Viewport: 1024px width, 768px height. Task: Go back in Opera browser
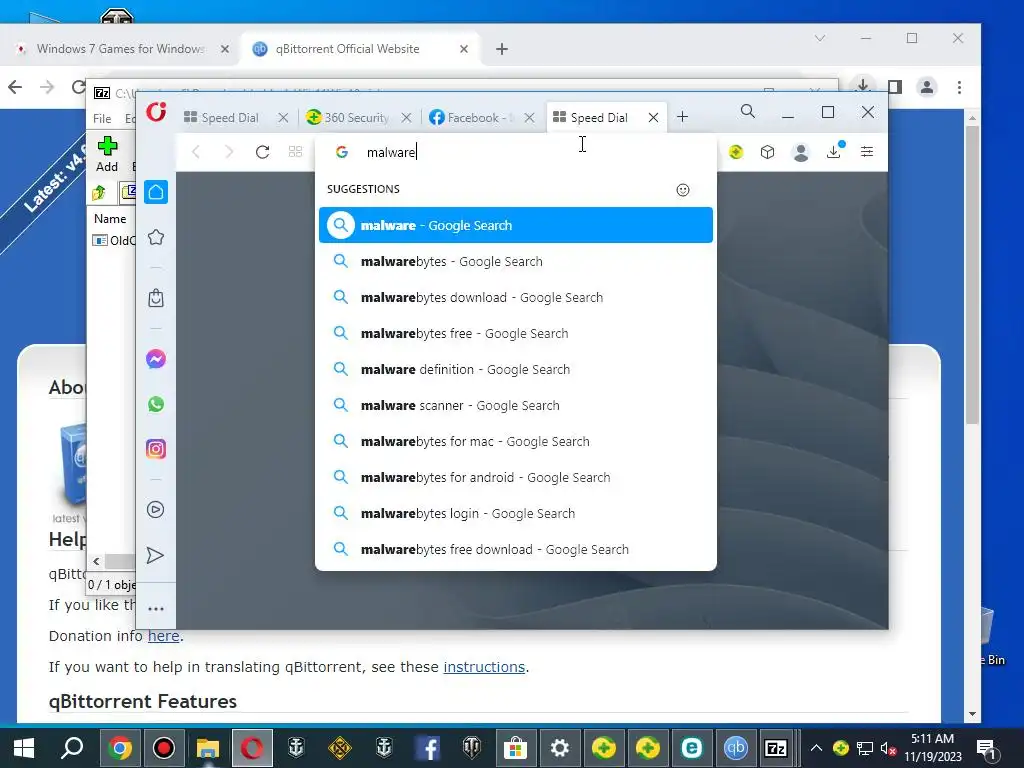196,152
